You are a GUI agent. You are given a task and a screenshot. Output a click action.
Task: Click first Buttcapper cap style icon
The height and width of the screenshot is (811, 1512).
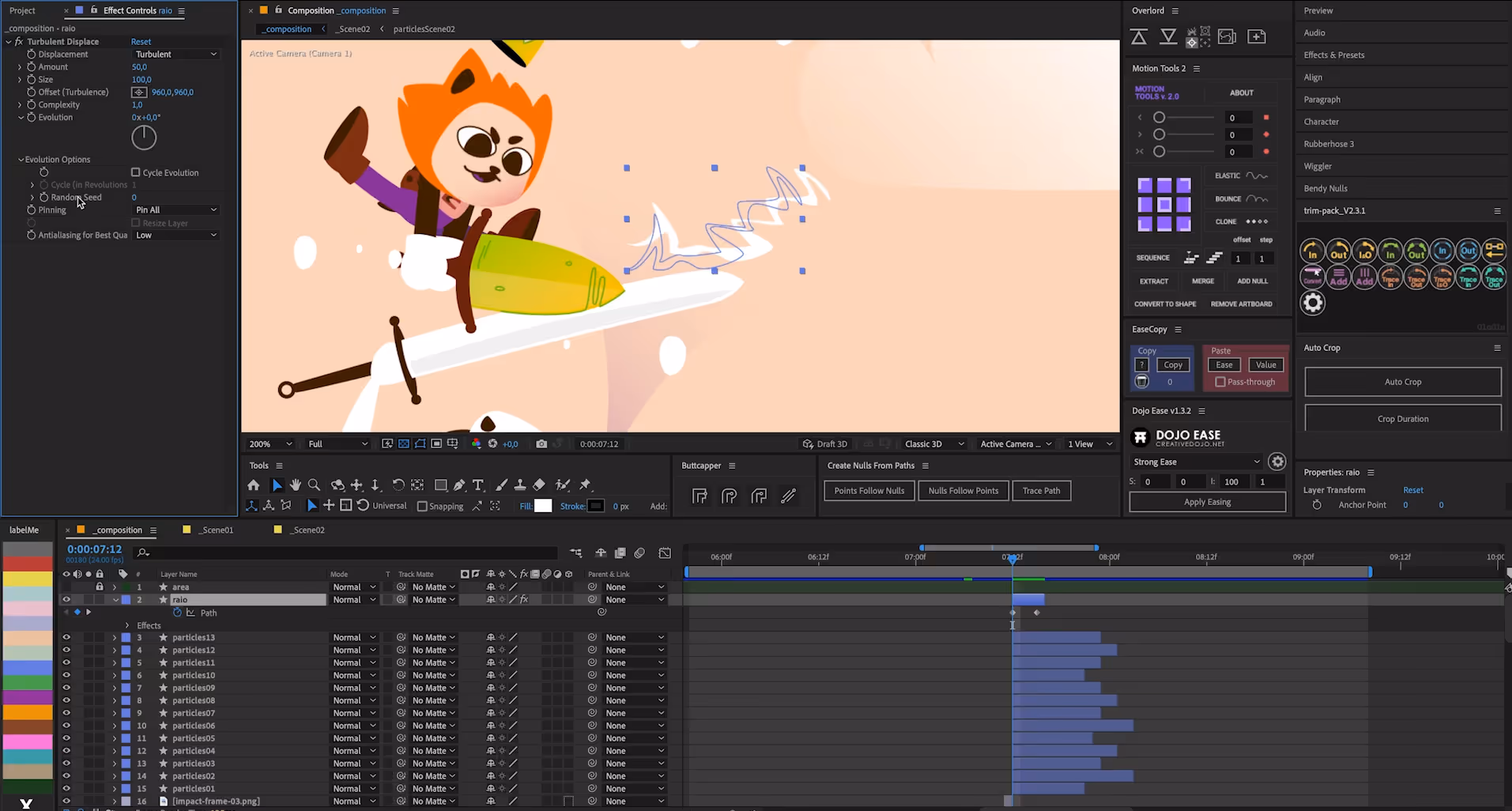(699, 496)
